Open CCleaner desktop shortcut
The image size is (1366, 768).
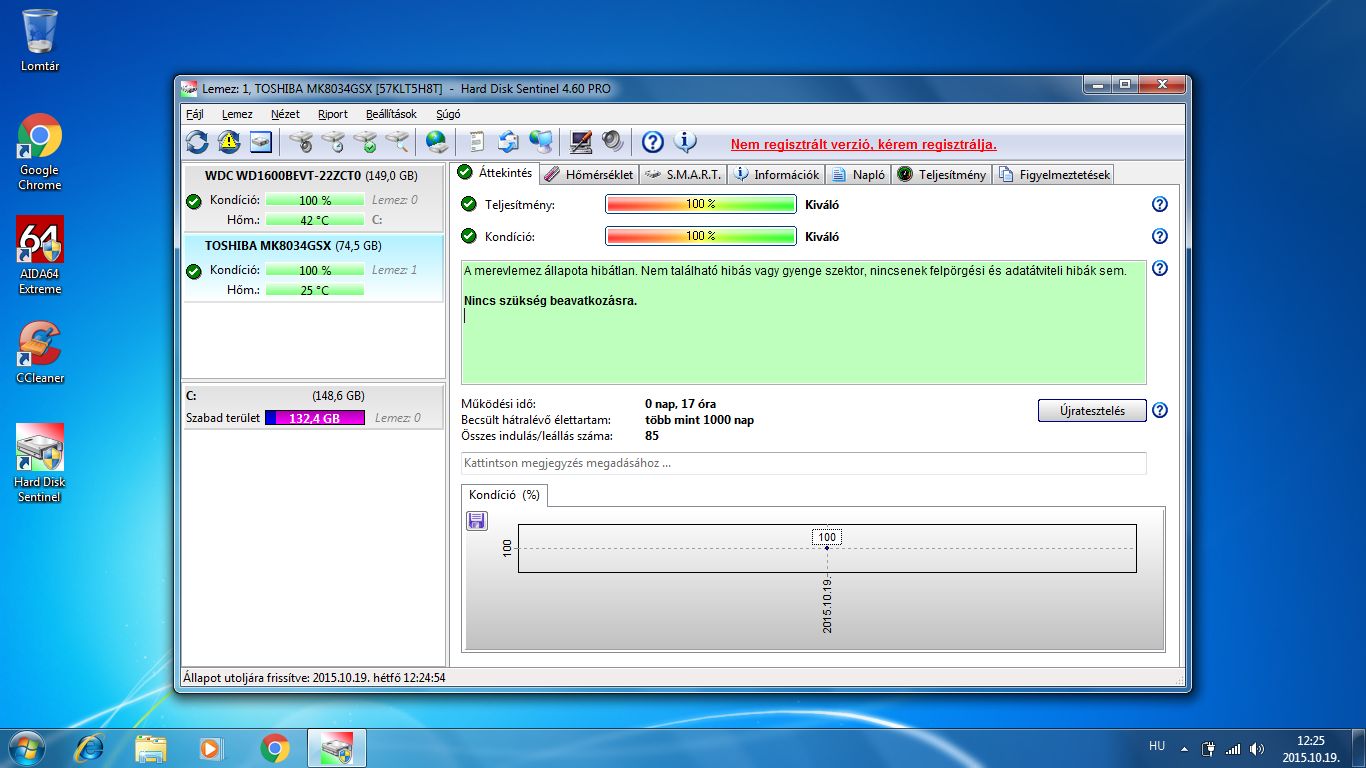coord(40,352)
